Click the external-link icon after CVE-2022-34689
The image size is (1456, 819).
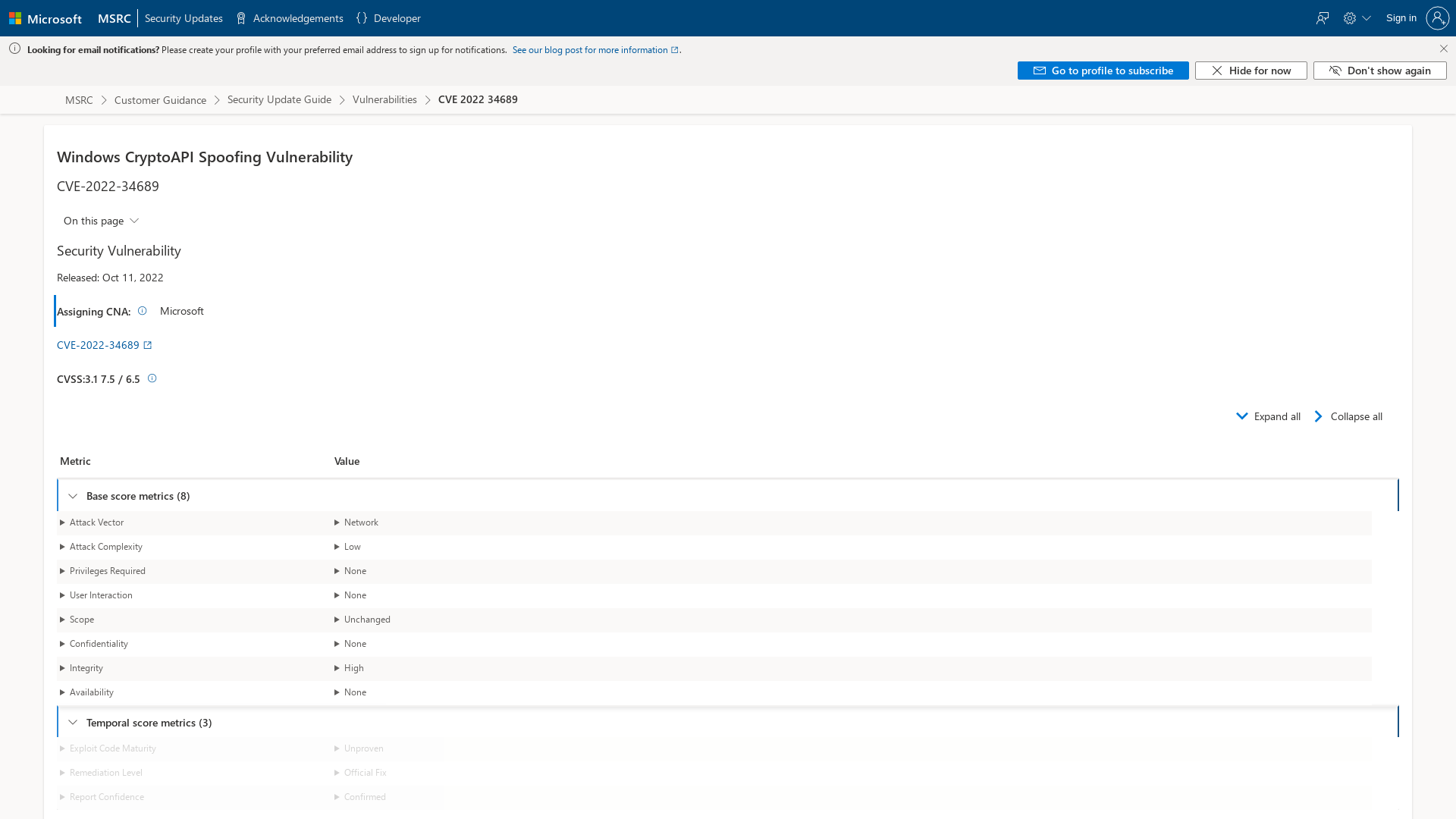[148, 344]
